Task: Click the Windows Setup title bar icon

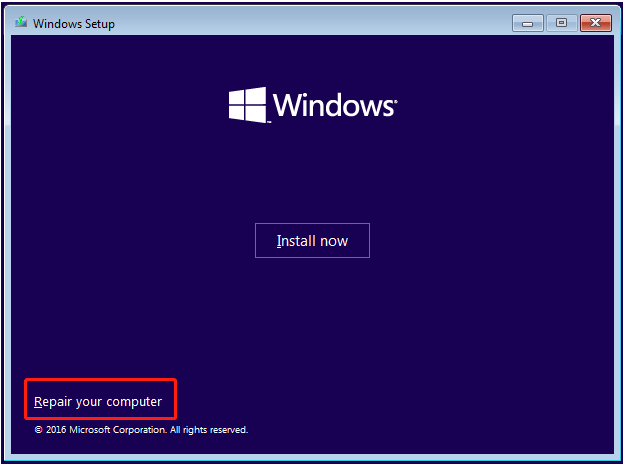Action: point(19,22)
